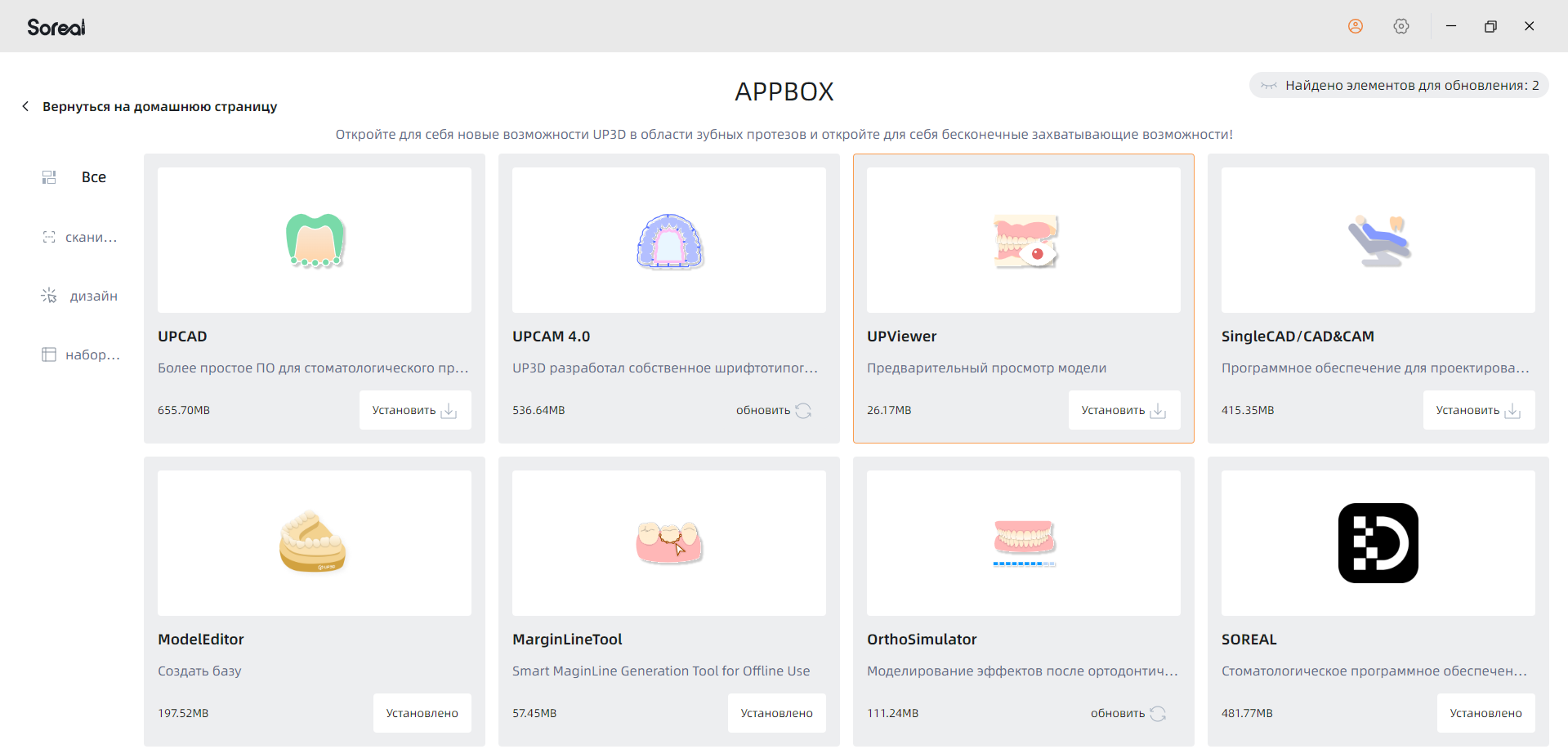Click the 57.45MB size label
The height and width of the screenshot is (749, 1568).
coord(534,713)
